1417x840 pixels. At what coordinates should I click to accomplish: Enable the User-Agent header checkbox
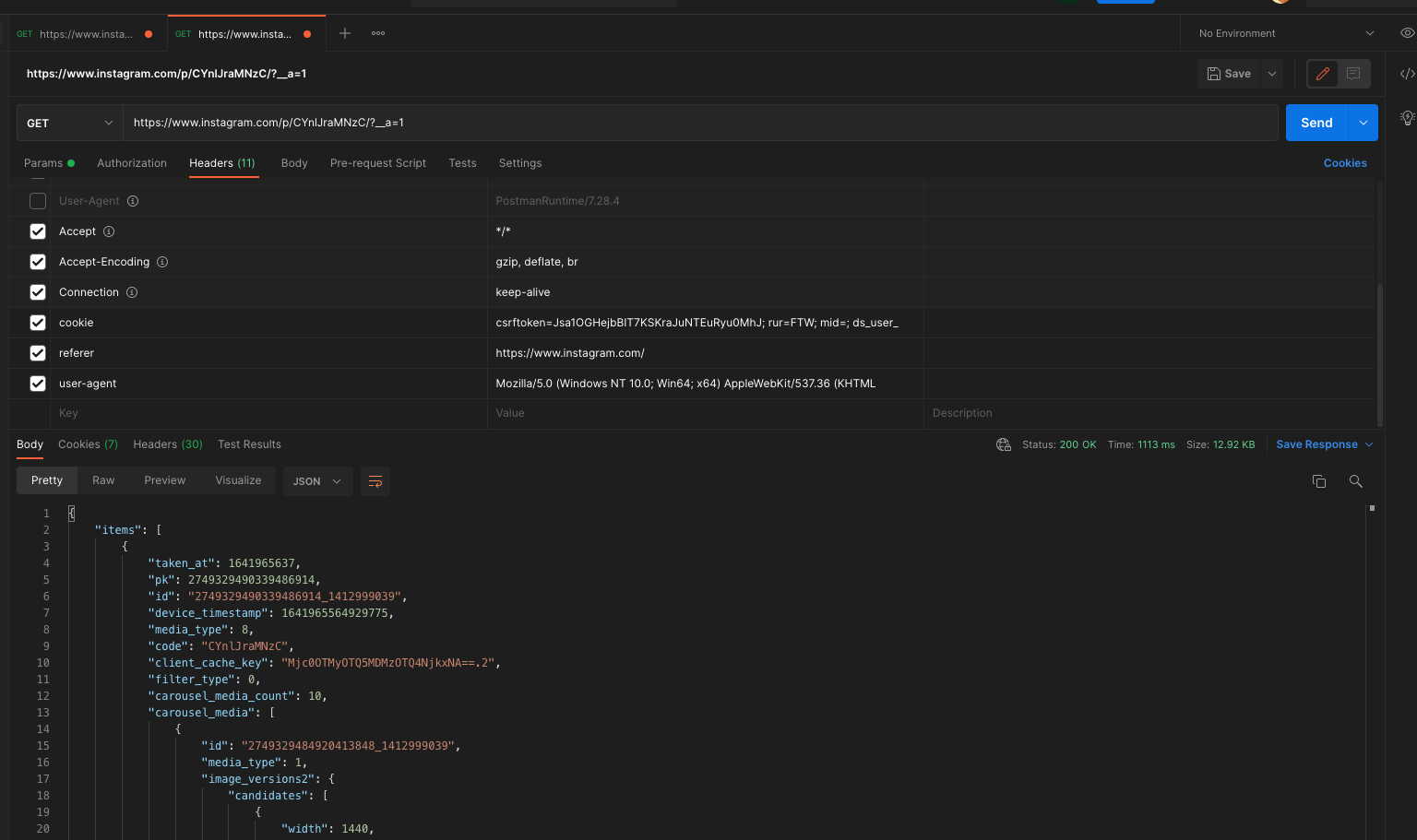pyautogui.click(x=38, y=200)
